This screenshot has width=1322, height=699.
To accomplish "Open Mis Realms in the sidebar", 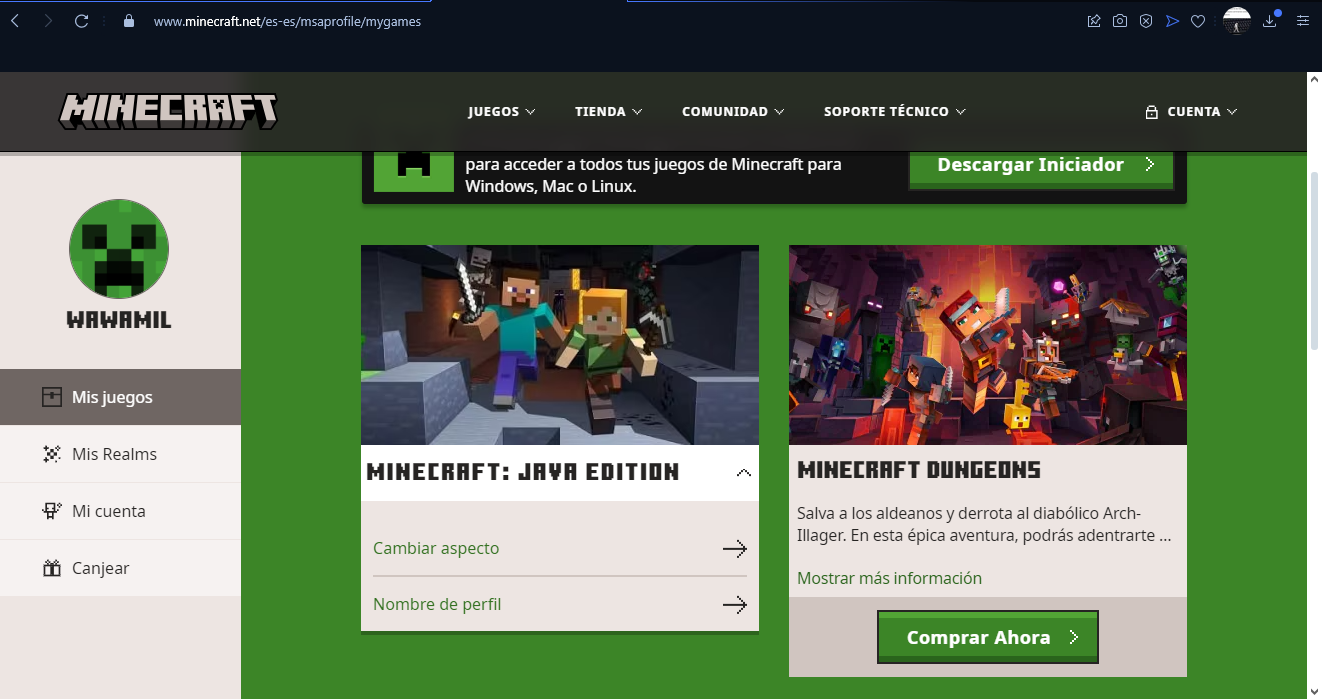I will 120,454.
